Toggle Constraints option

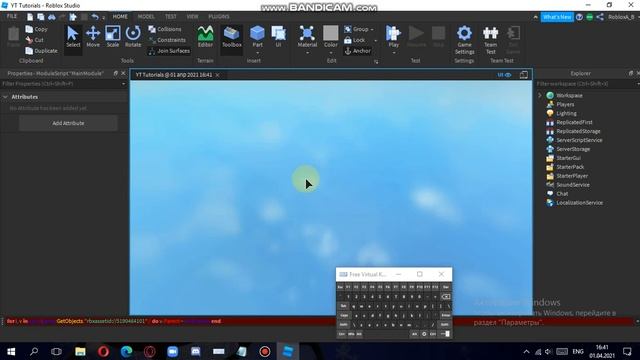[x=167, y=40]
